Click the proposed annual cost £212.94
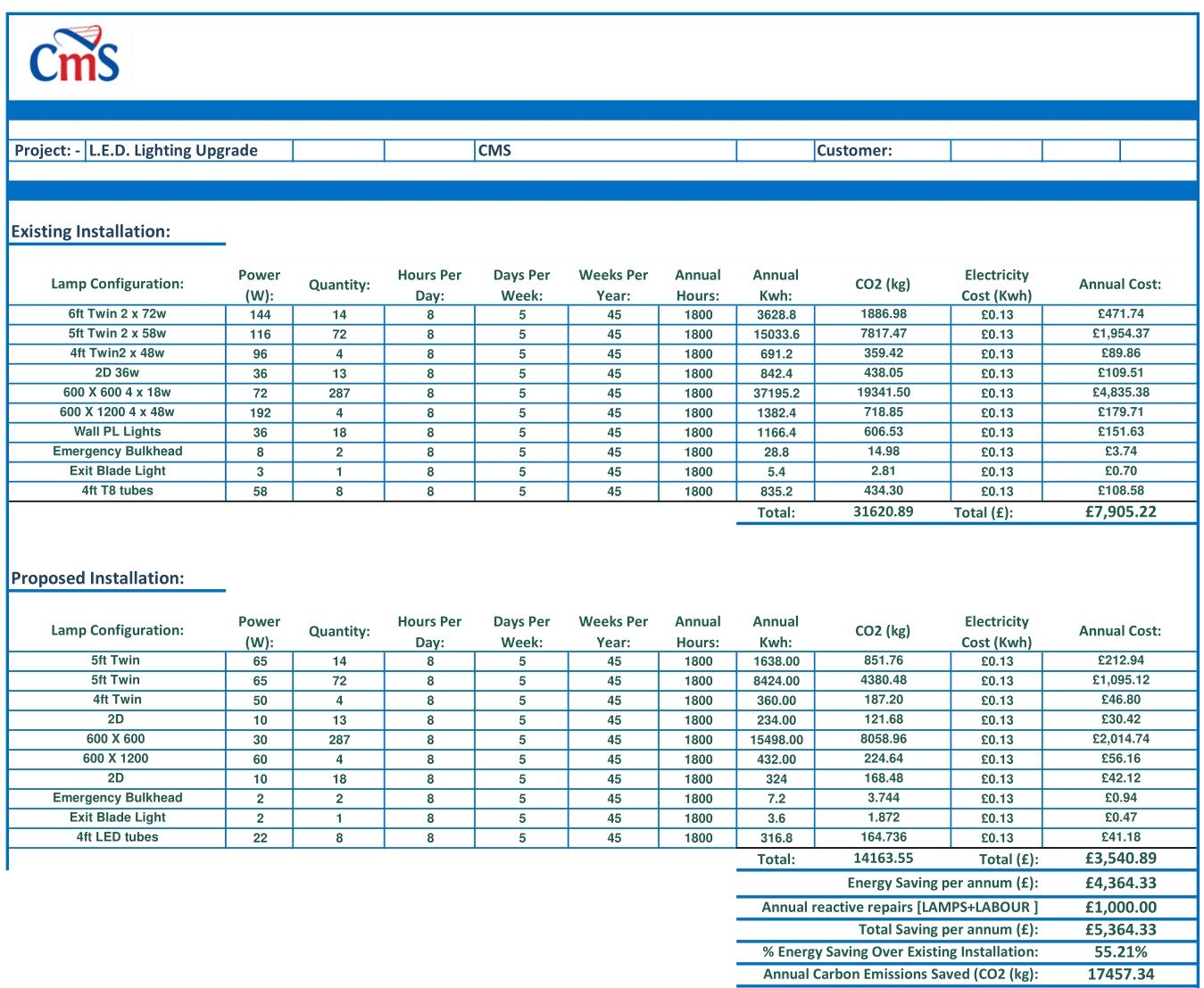The width and height of the screenshot is (1204, 988). click(x=1121, y=660)
